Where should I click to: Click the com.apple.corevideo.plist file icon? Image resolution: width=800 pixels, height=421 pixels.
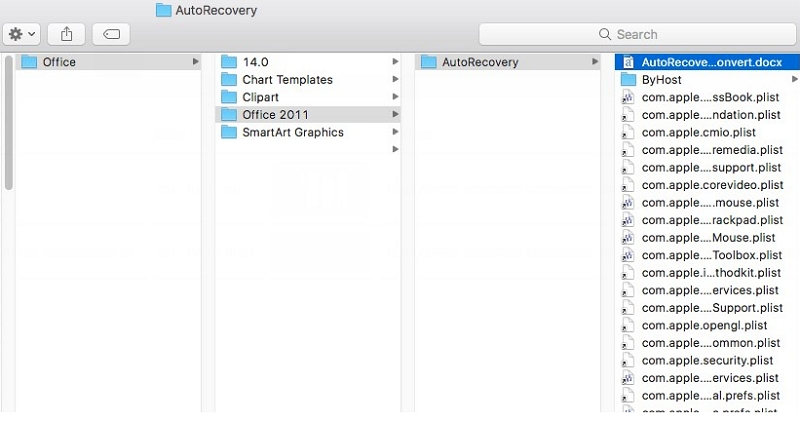click(628, 185)
